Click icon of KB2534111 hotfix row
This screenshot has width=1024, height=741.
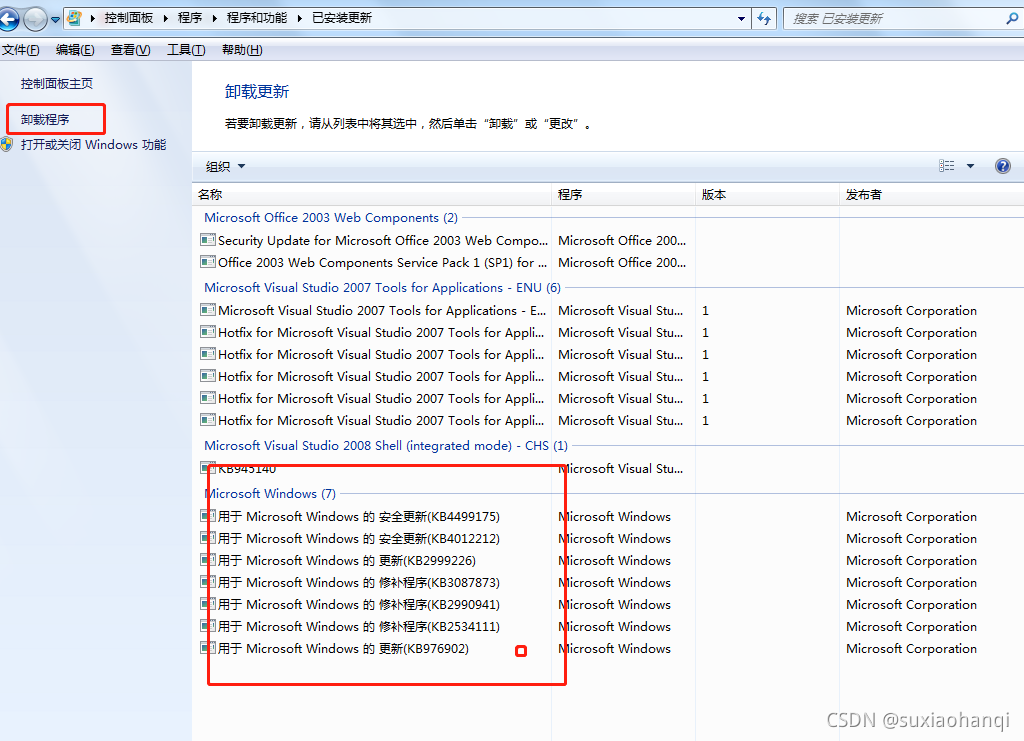208,625
